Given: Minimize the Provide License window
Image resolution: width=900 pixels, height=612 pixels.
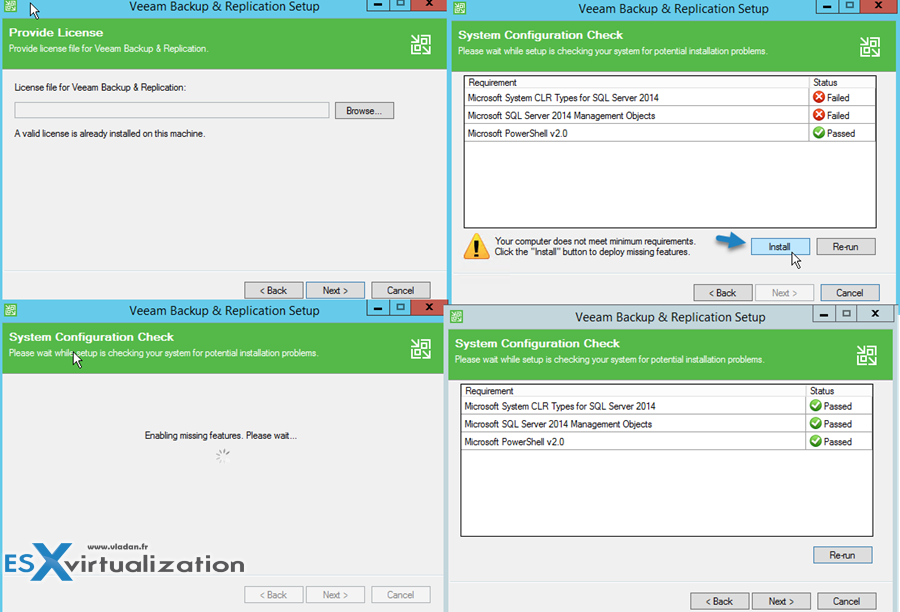Looking at the screenshot, I should click(x=378, y=4).
